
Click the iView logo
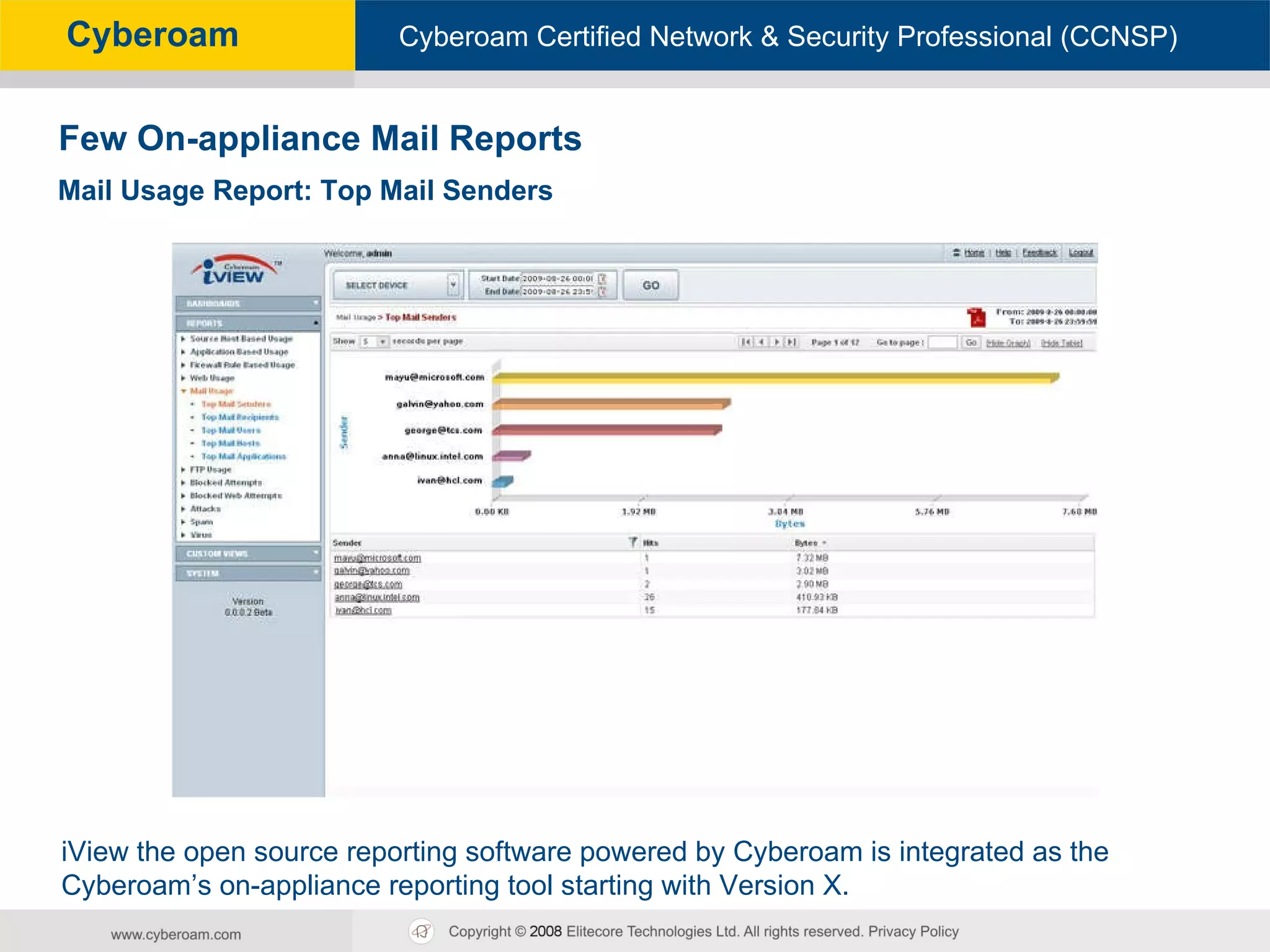[235, 270]
